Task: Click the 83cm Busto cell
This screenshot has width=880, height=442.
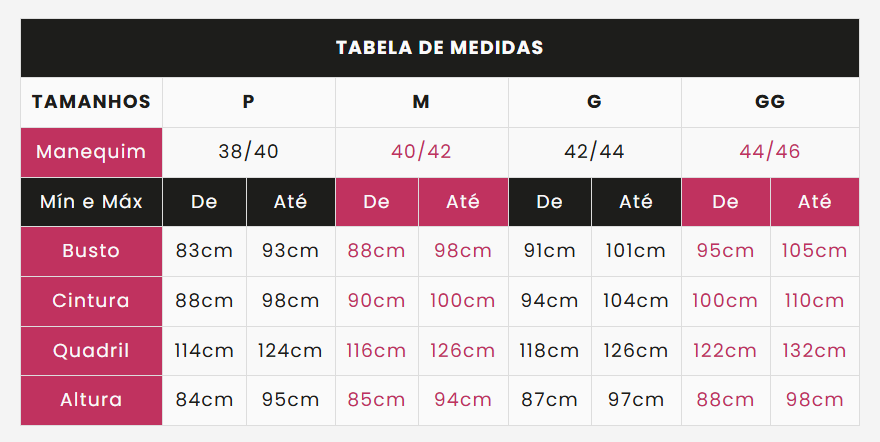Action: click(x=204, y=251)
